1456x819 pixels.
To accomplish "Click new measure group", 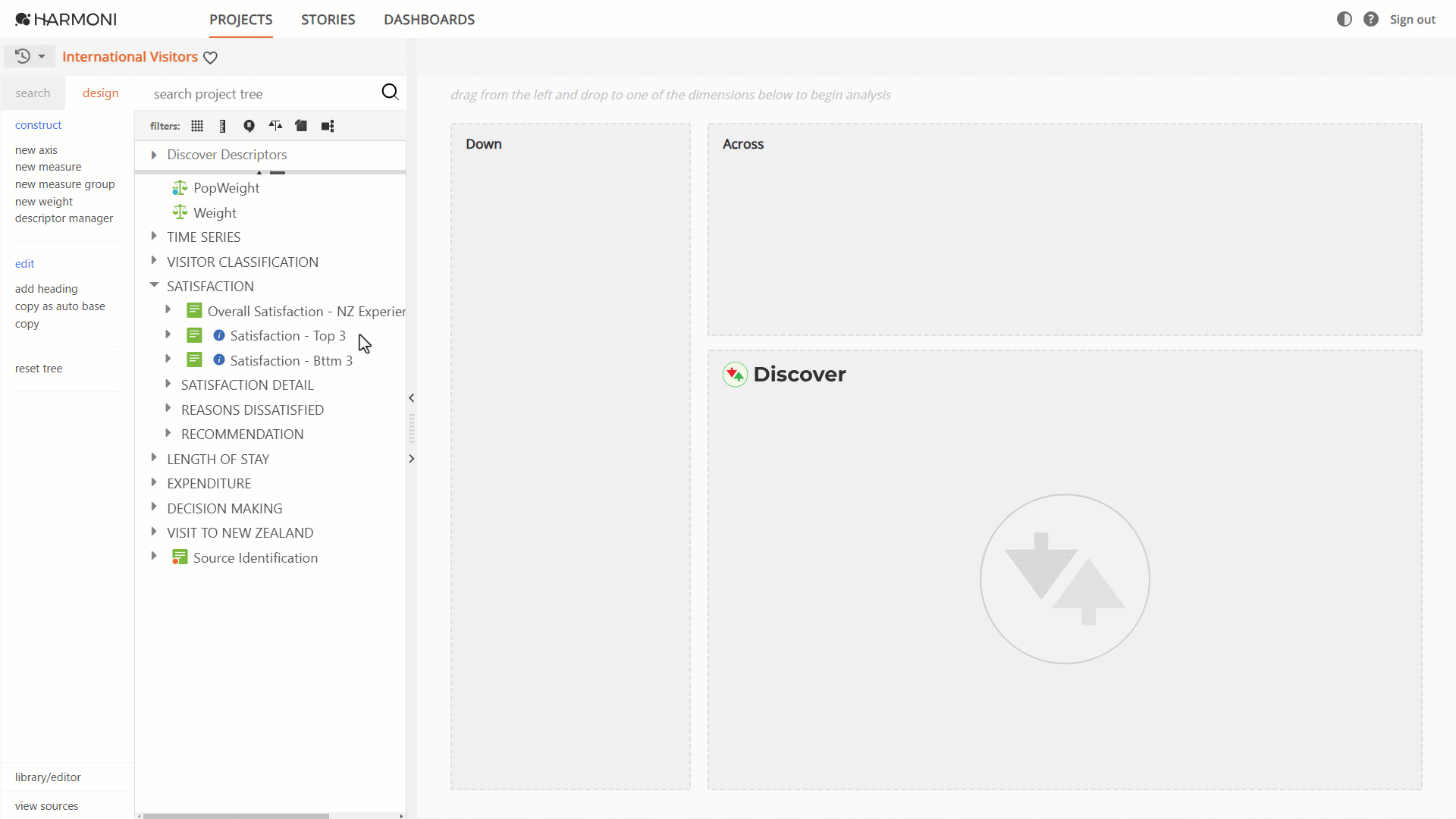I will 65,184.
